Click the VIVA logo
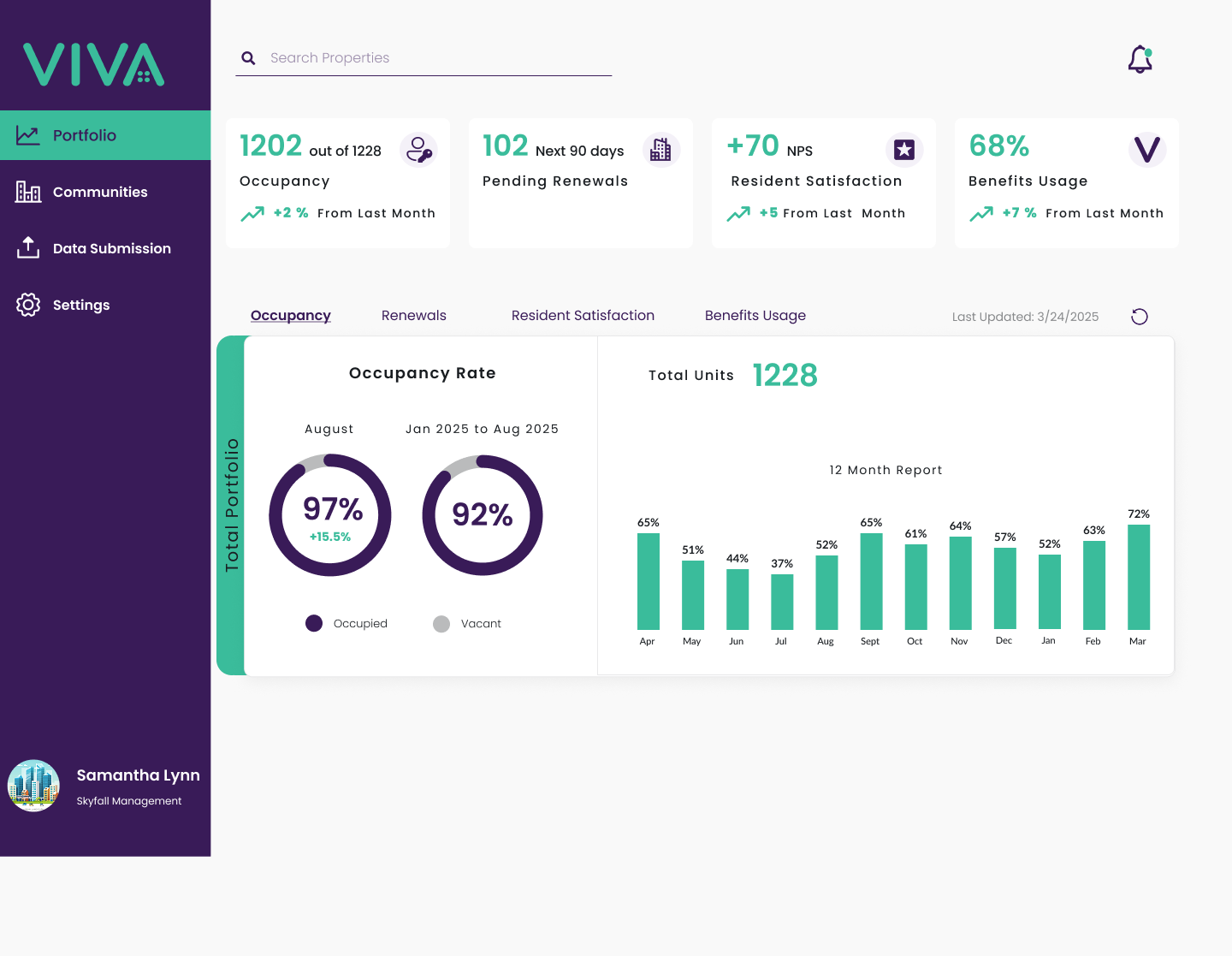 tap(94, 65)
